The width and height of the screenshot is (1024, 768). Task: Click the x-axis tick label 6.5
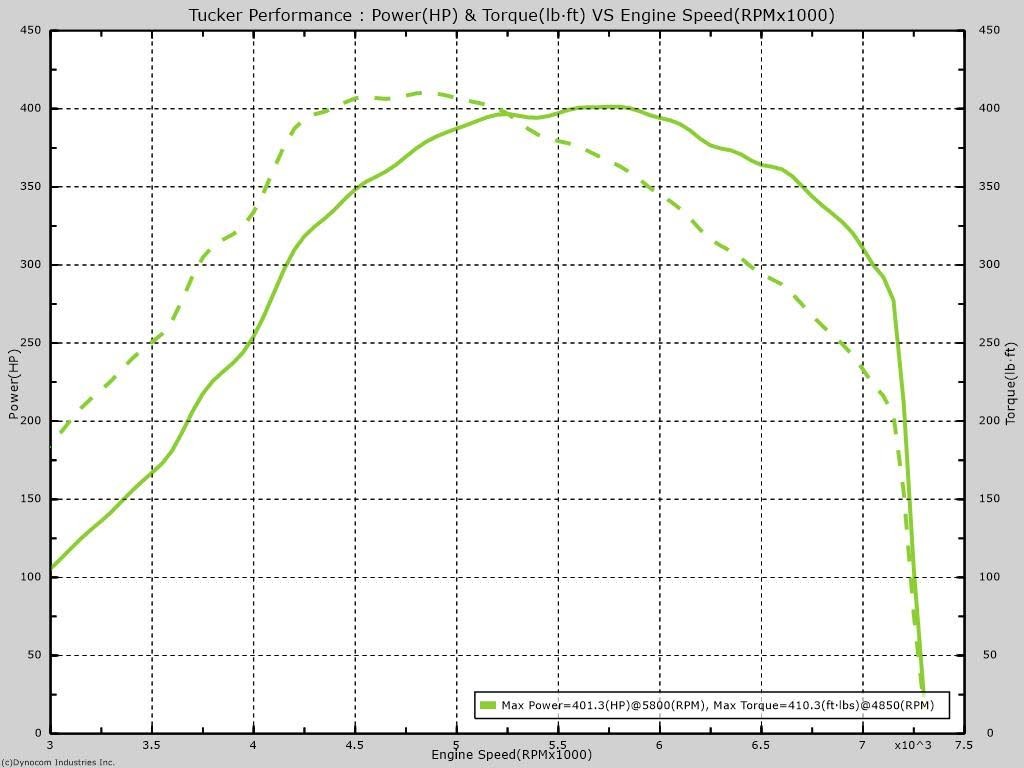click(761, 745)
